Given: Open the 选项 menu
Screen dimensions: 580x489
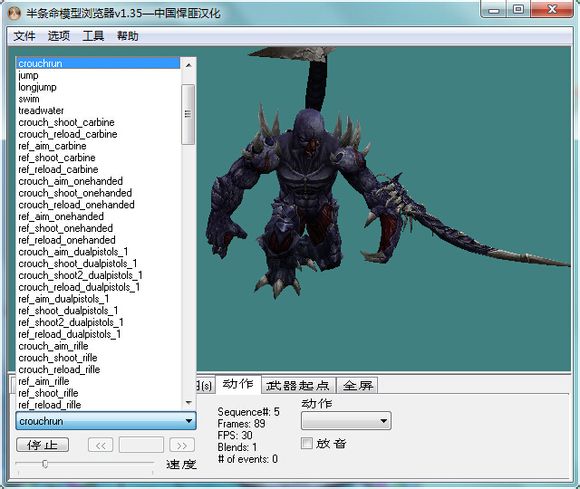Looking at the screenshot, I should coord(58,36).
